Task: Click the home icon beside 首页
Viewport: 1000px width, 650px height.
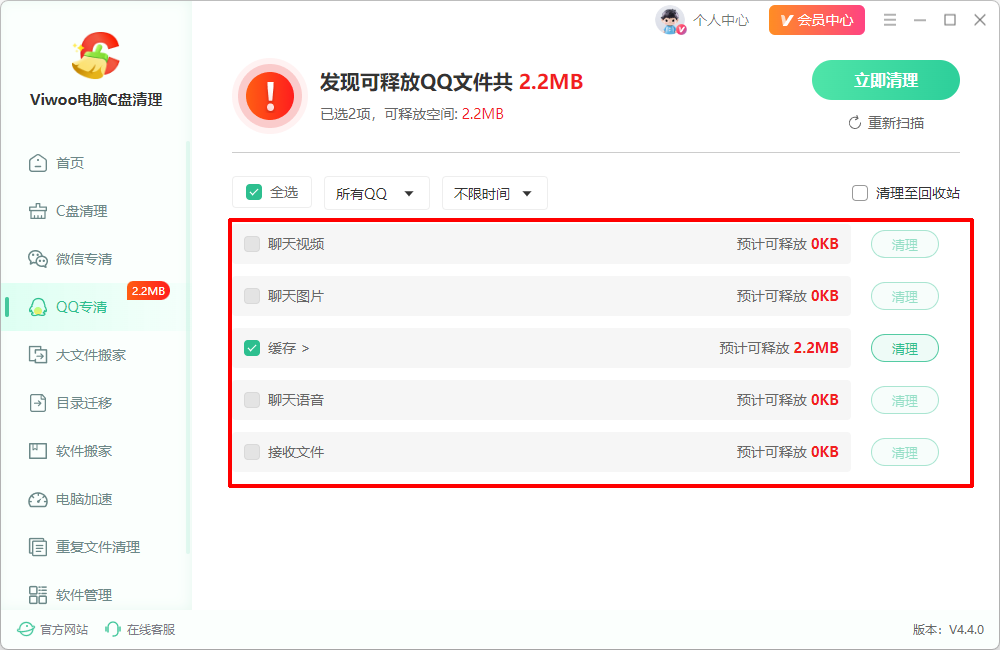Action: click(x=38, y=163)
